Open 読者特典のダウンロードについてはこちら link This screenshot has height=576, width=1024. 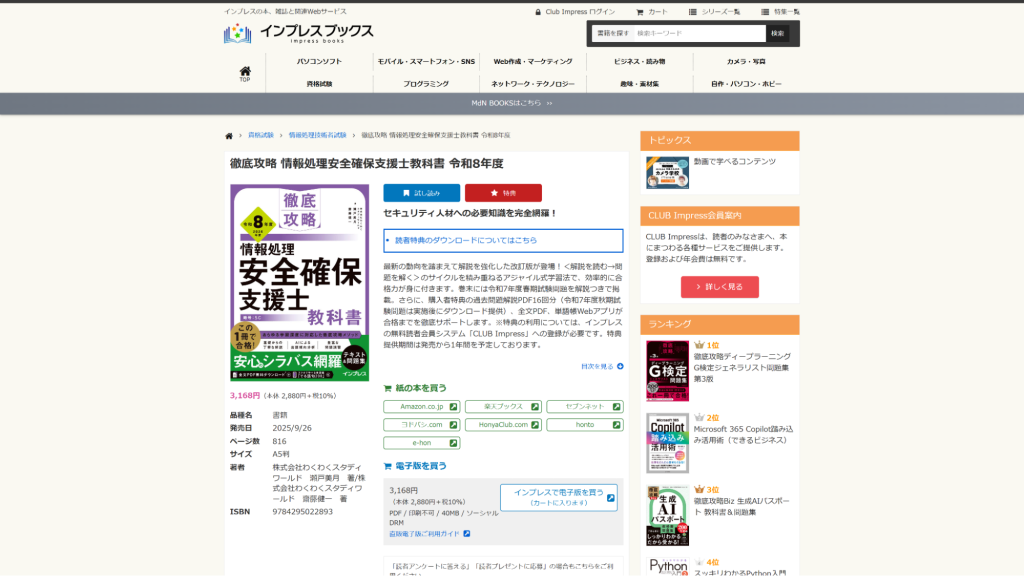click(x=466, y=240)
